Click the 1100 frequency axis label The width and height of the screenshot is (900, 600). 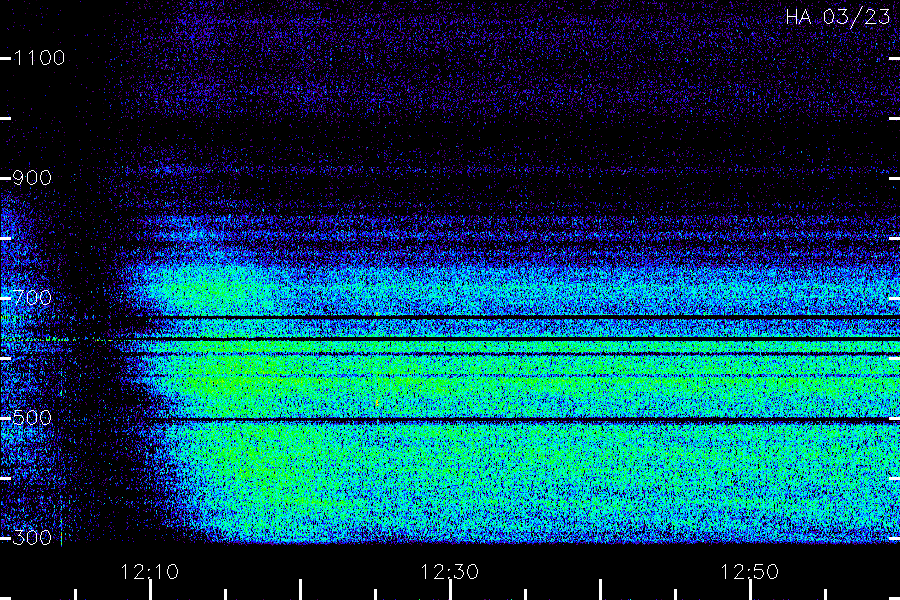click(39, 58)
